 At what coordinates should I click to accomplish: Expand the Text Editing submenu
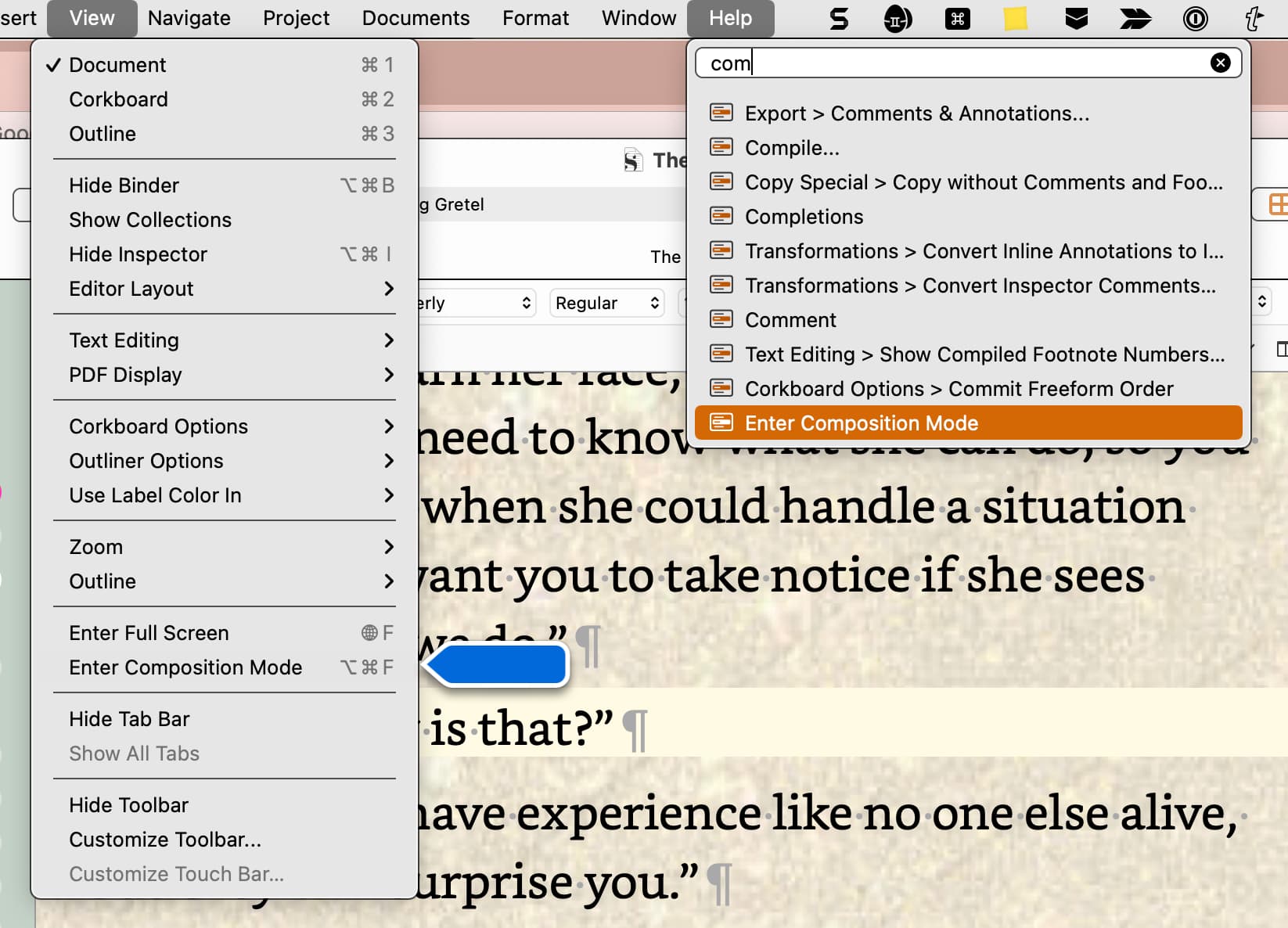click(x=224, y=340)
